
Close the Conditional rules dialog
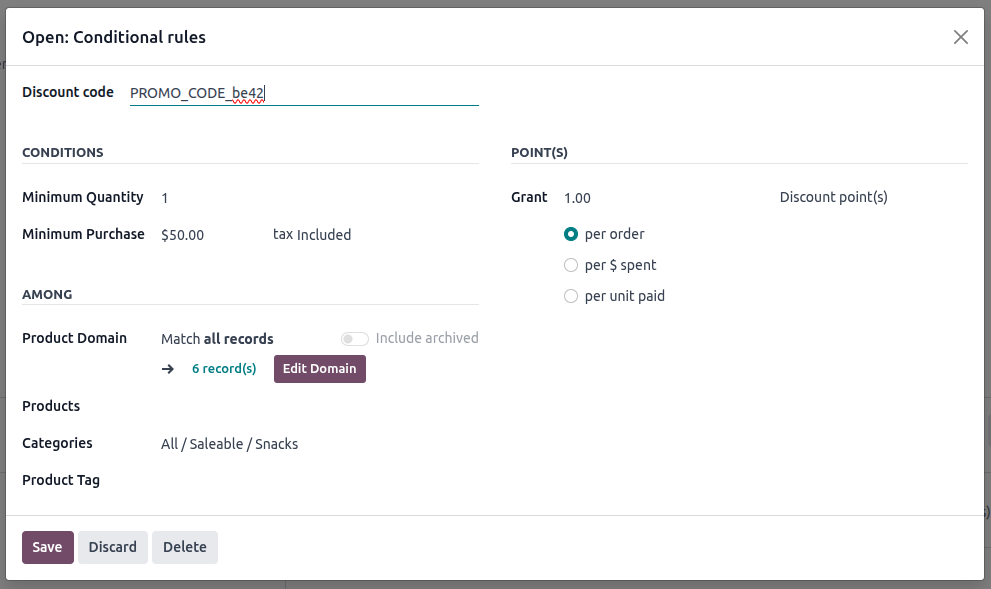(960, 37)
